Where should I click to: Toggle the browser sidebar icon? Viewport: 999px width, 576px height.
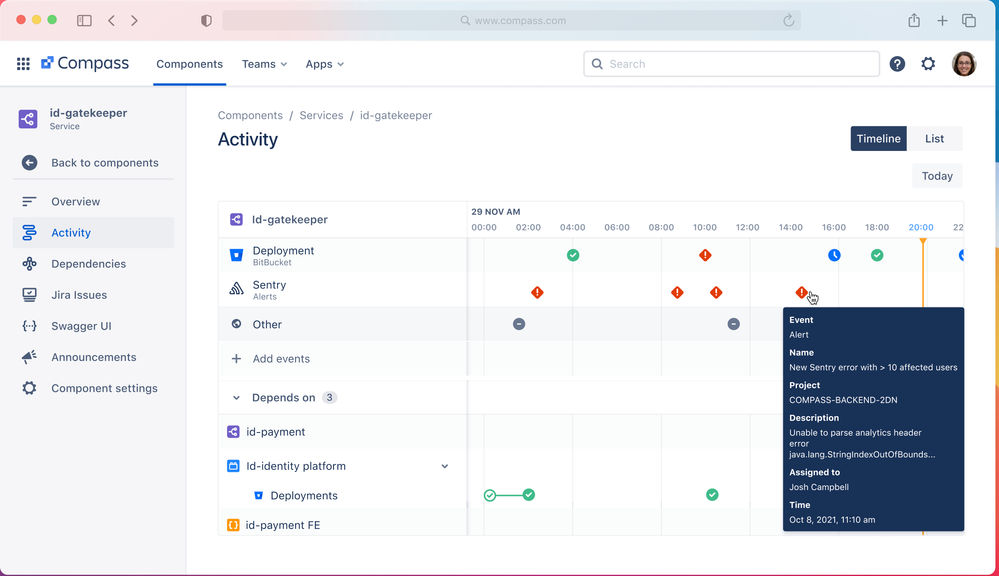pos(84,20)
